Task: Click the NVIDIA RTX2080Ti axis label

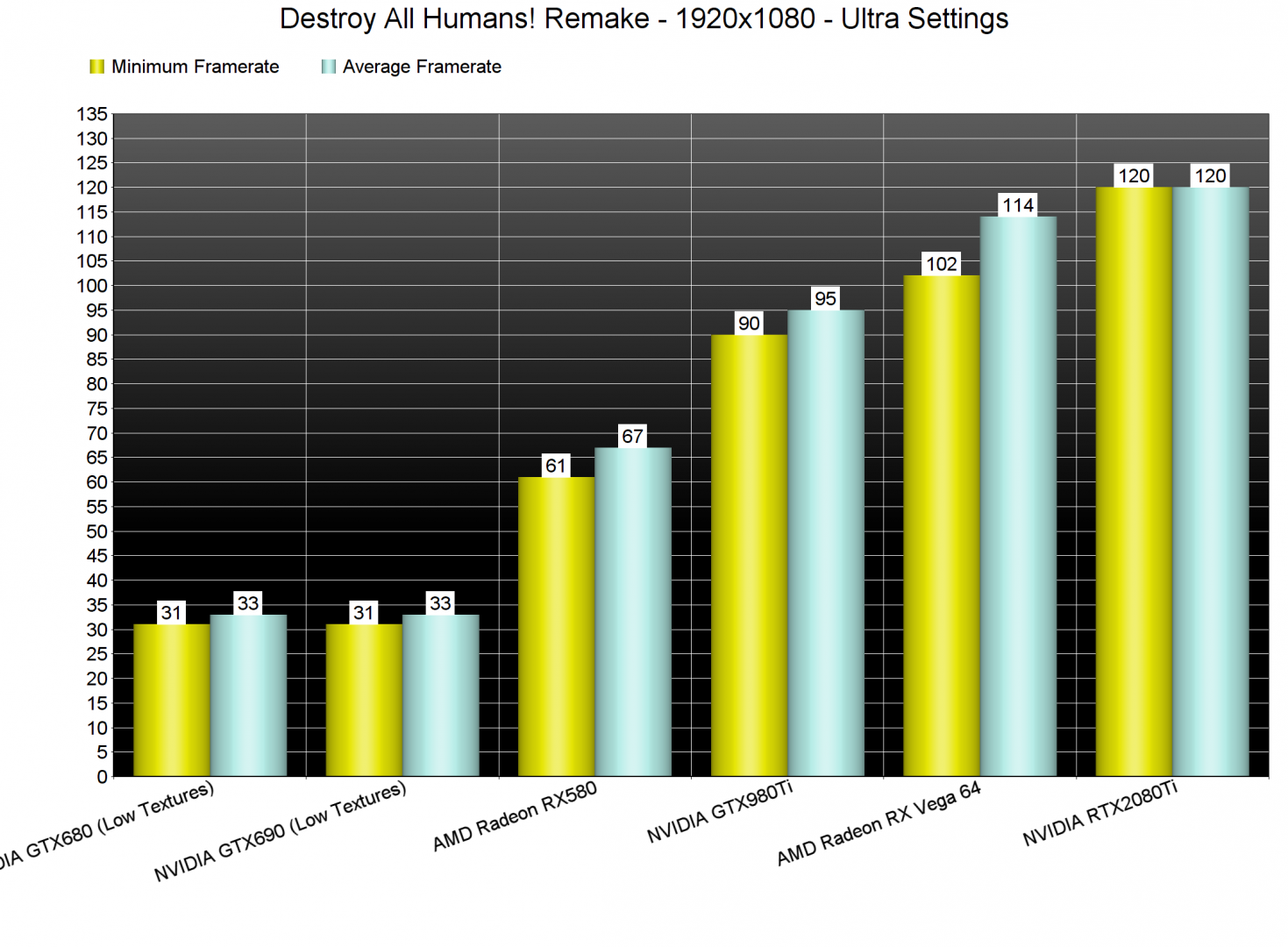Action: (x=1100, y=814)
